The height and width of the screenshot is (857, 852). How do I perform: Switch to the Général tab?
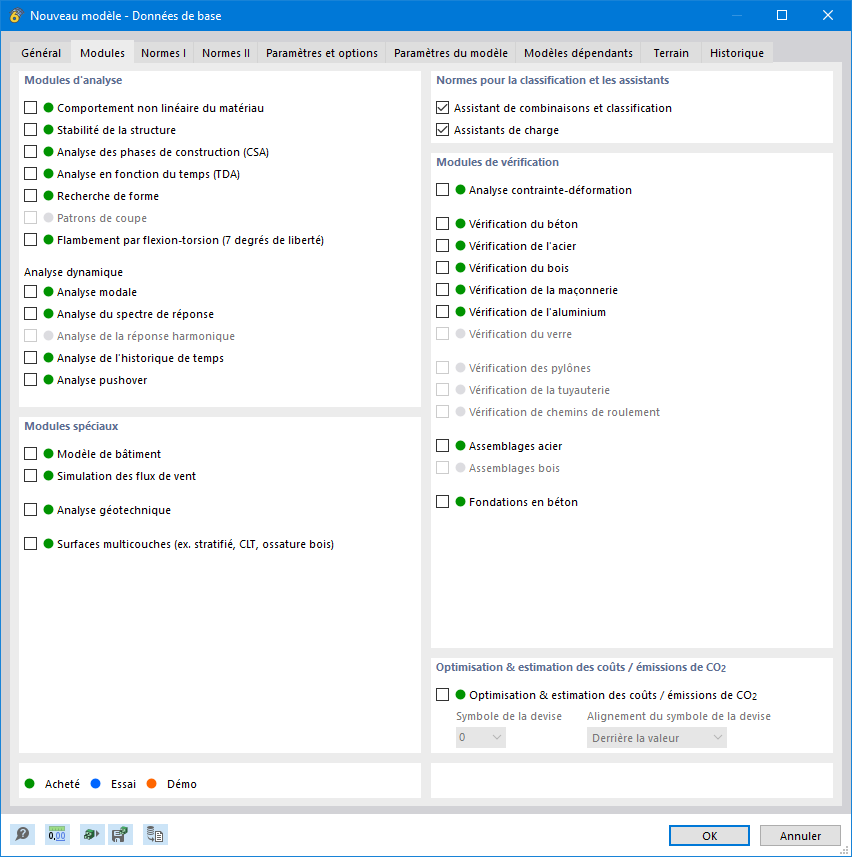(41, 53)
